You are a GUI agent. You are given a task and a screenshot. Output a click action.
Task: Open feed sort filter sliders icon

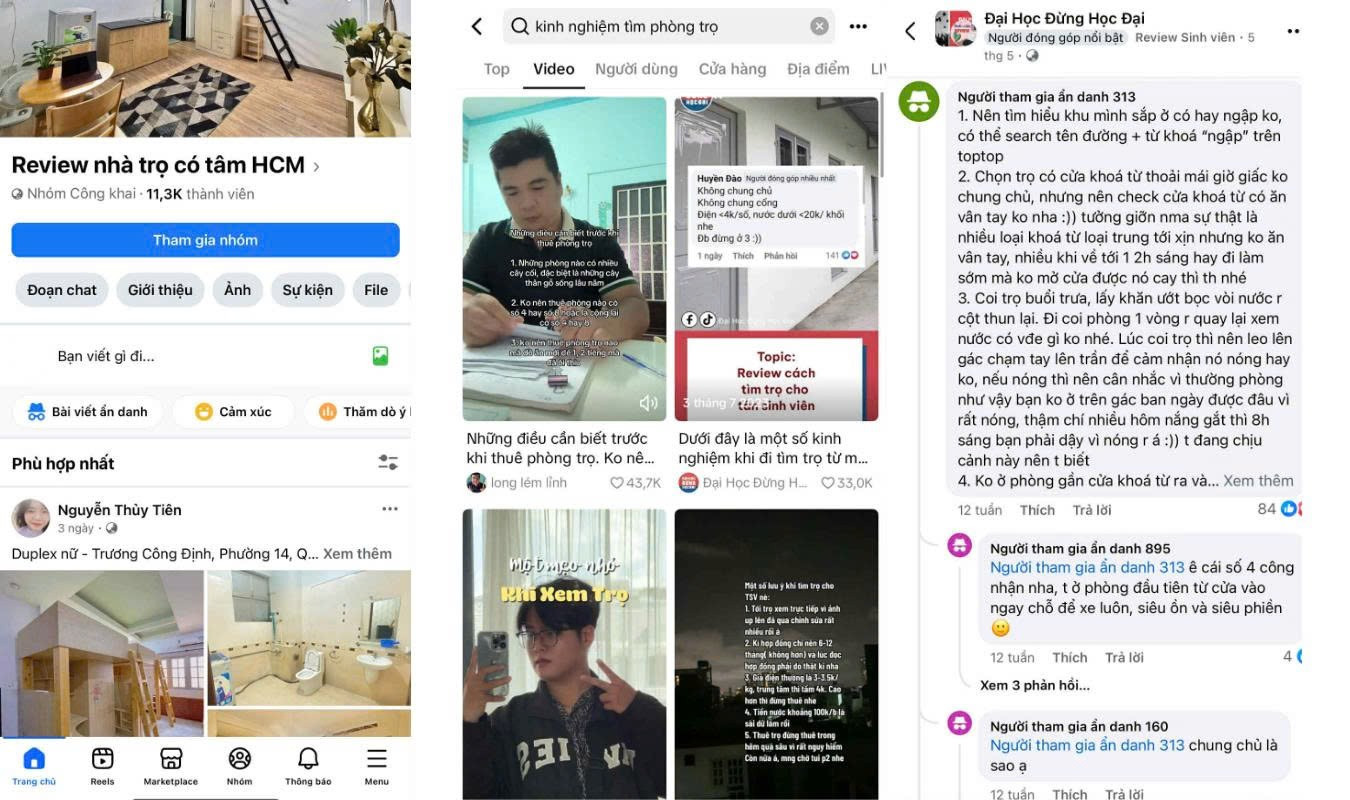[x=388, y=462]
